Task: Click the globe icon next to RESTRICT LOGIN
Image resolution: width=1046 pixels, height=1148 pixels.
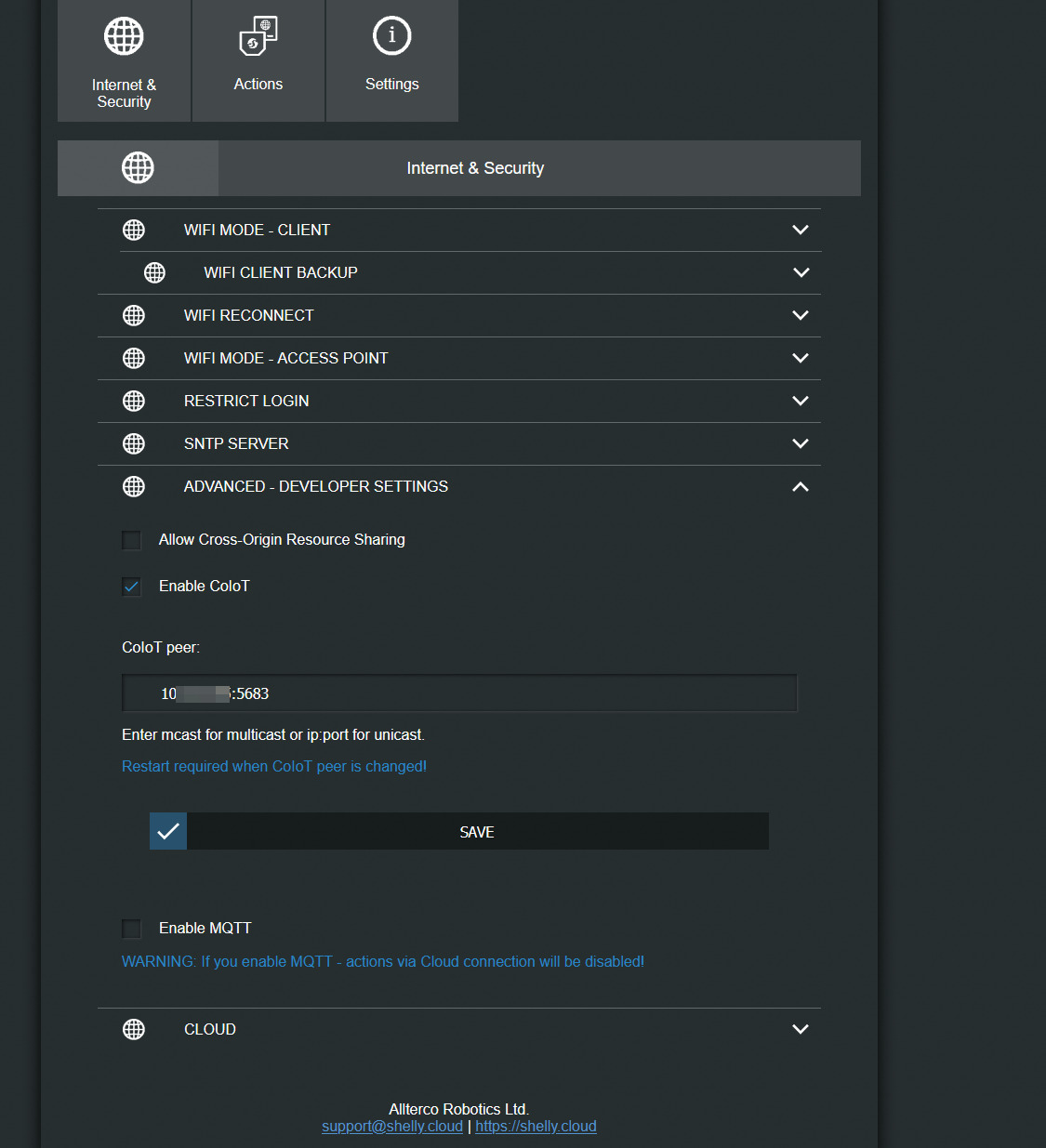Action: pyautogui.click(x=134, y=401)
